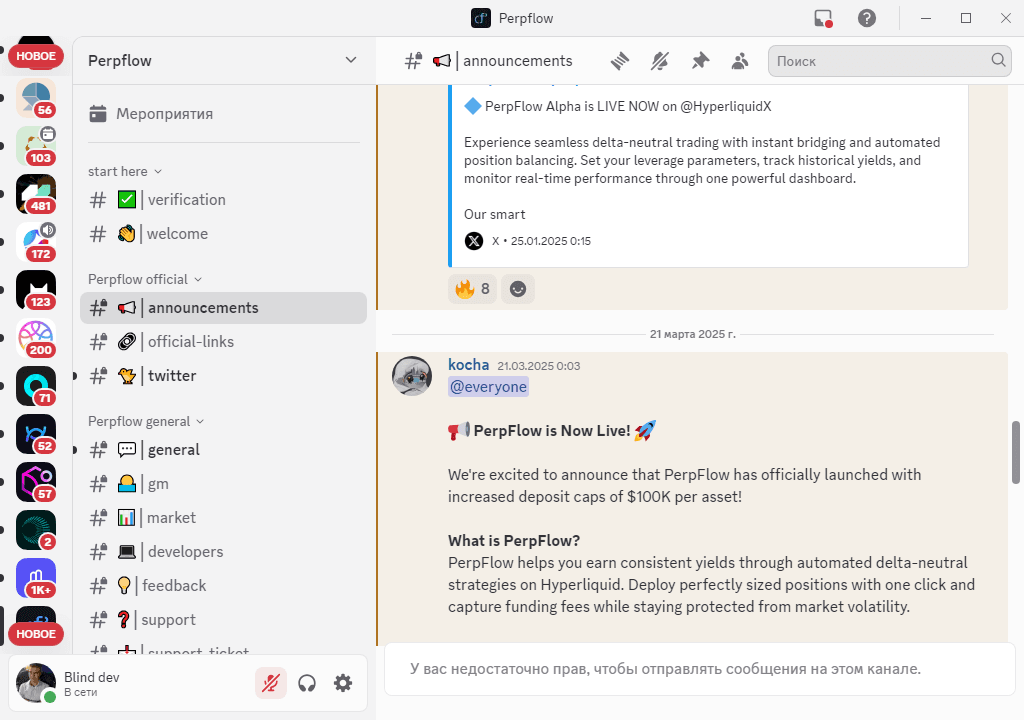Go to the general channel

point(223,450)
